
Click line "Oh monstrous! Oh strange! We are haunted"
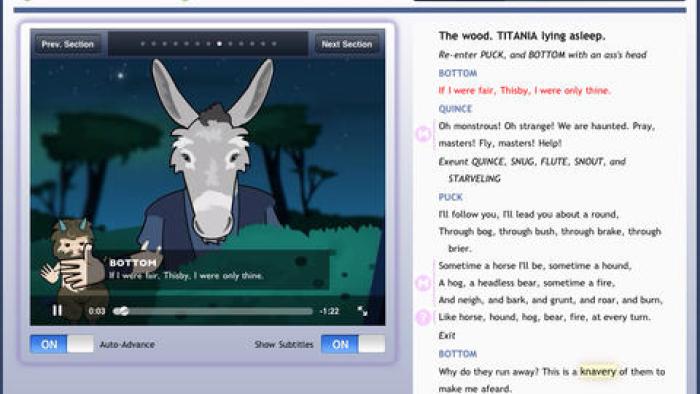tap(546, 126)
